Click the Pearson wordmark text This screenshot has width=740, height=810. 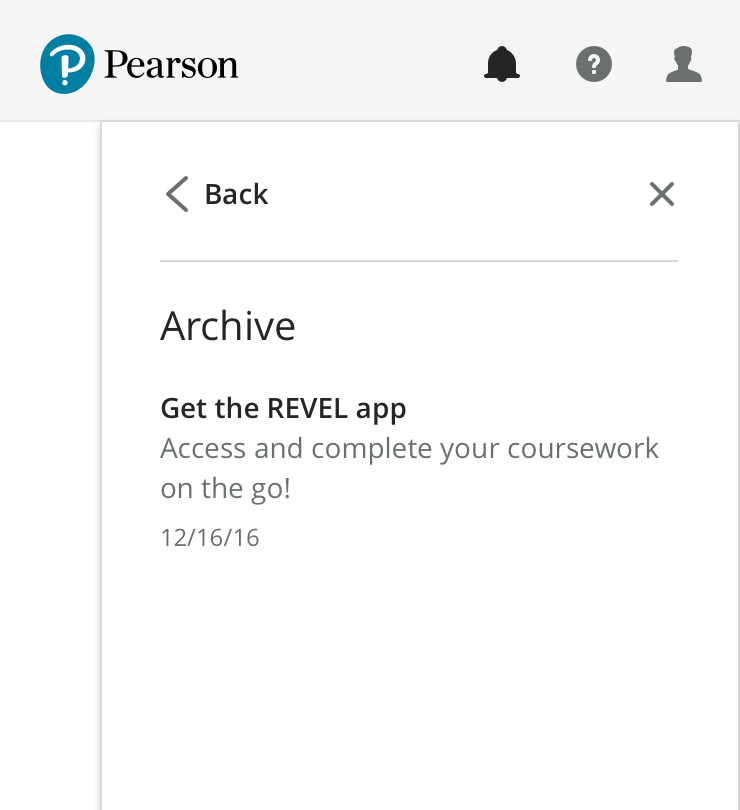point(171,66)
